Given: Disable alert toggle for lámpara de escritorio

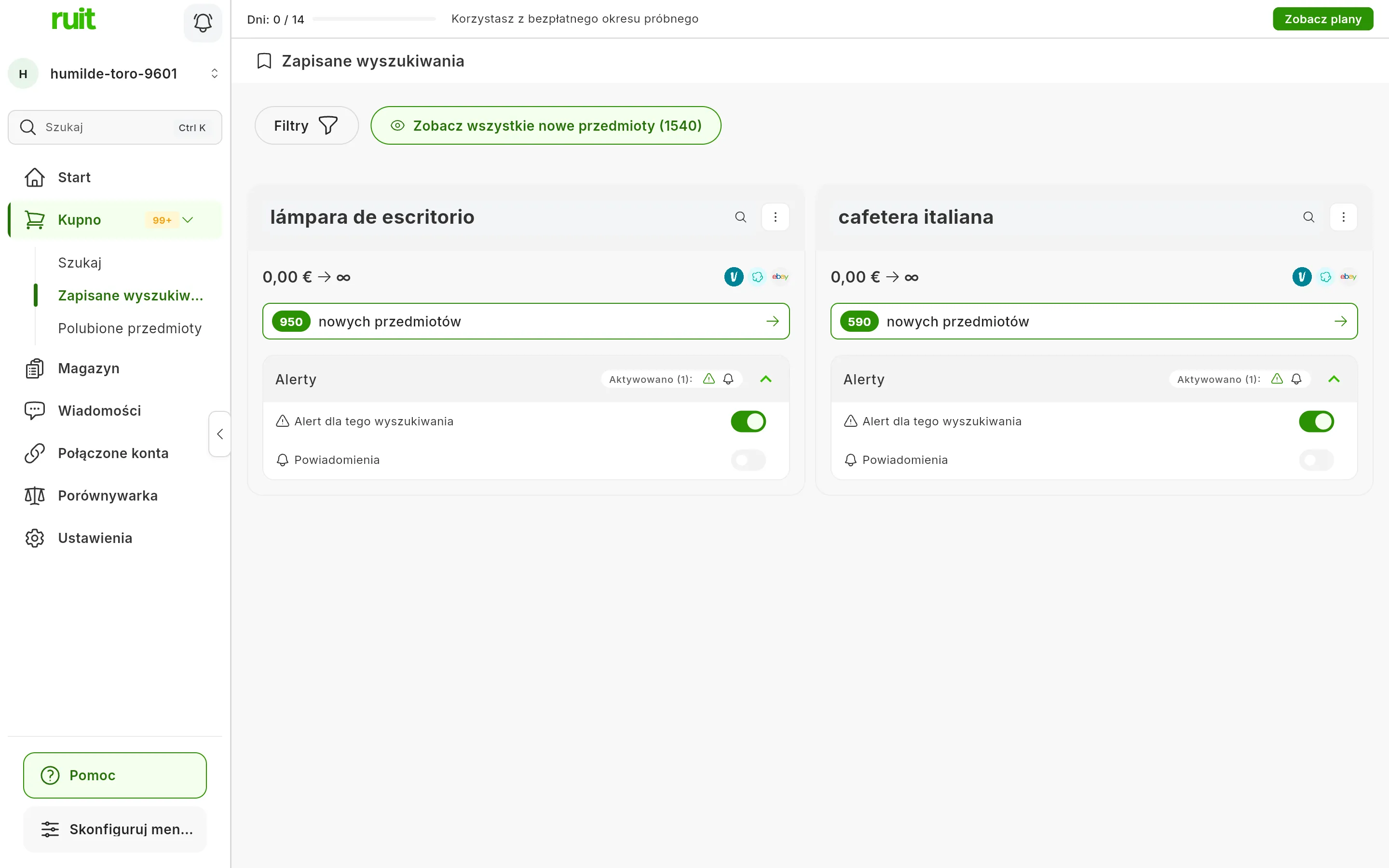Looking at the screenshot, I should pyautogui.click(x=748, y=421).
